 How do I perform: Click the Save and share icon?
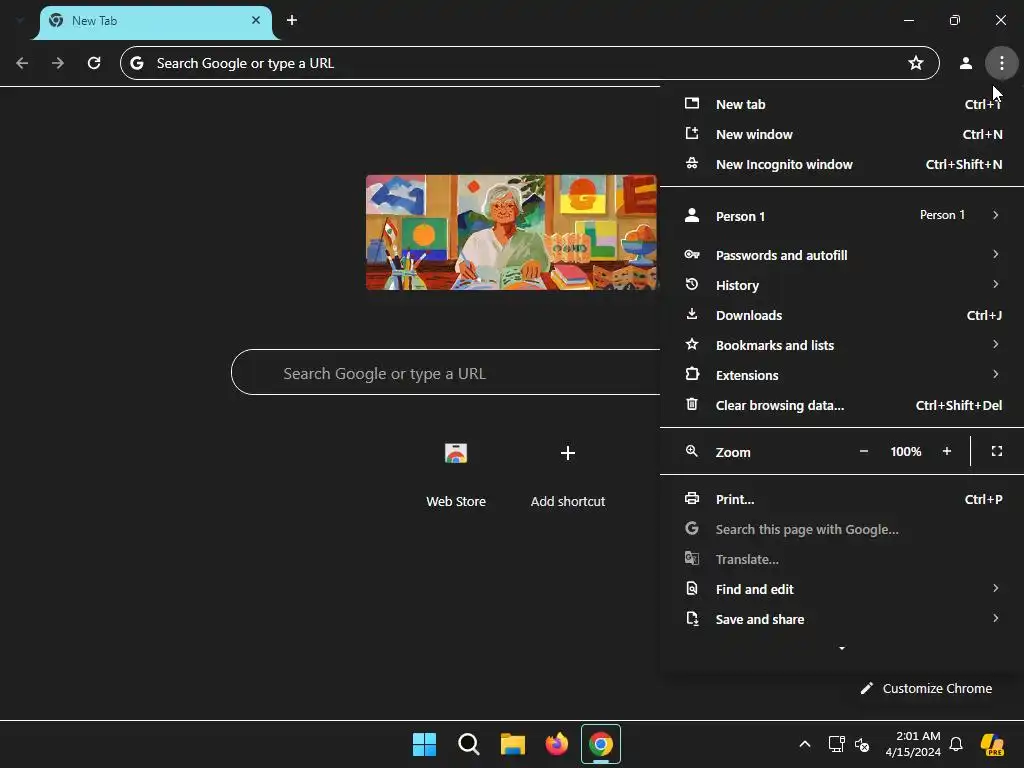click(x=692, y=618)
